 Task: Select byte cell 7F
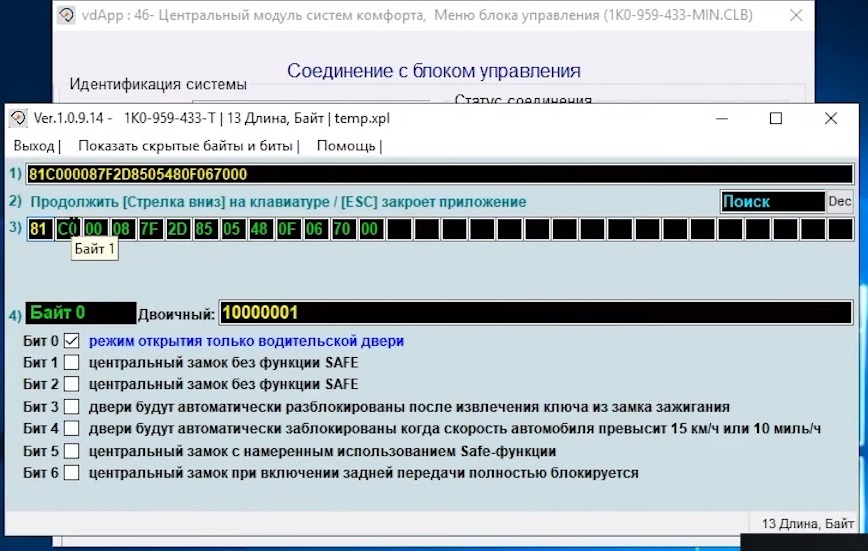click(149, 229)
